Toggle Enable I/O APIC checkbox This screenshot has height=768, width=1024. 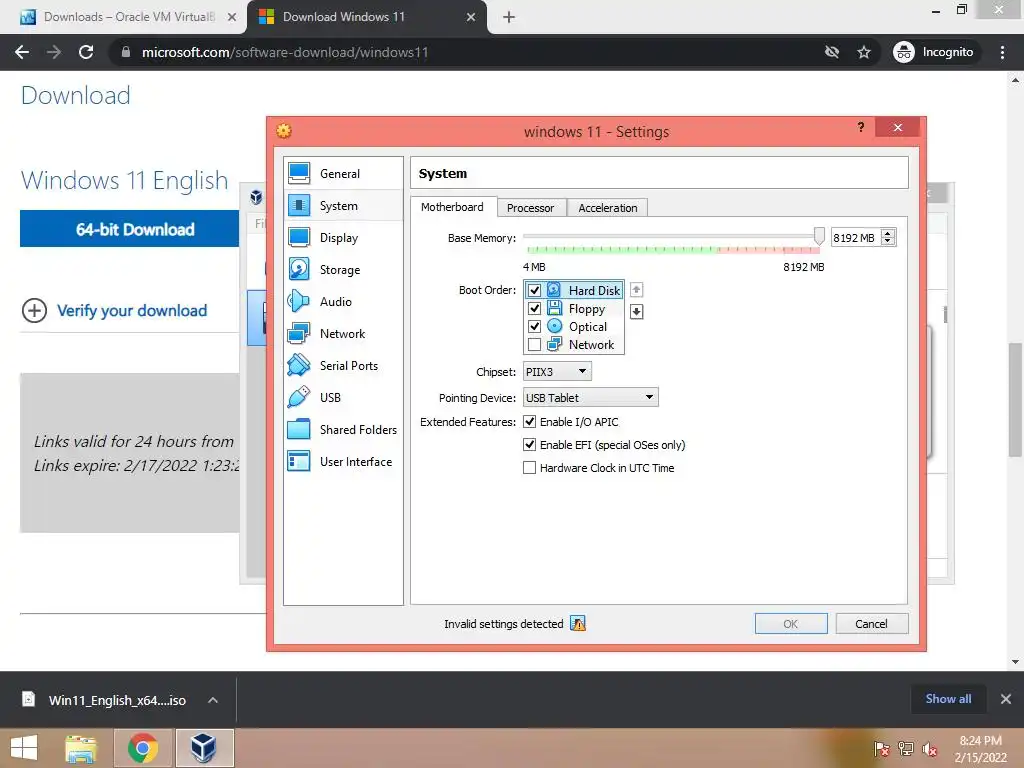point(530,422)
